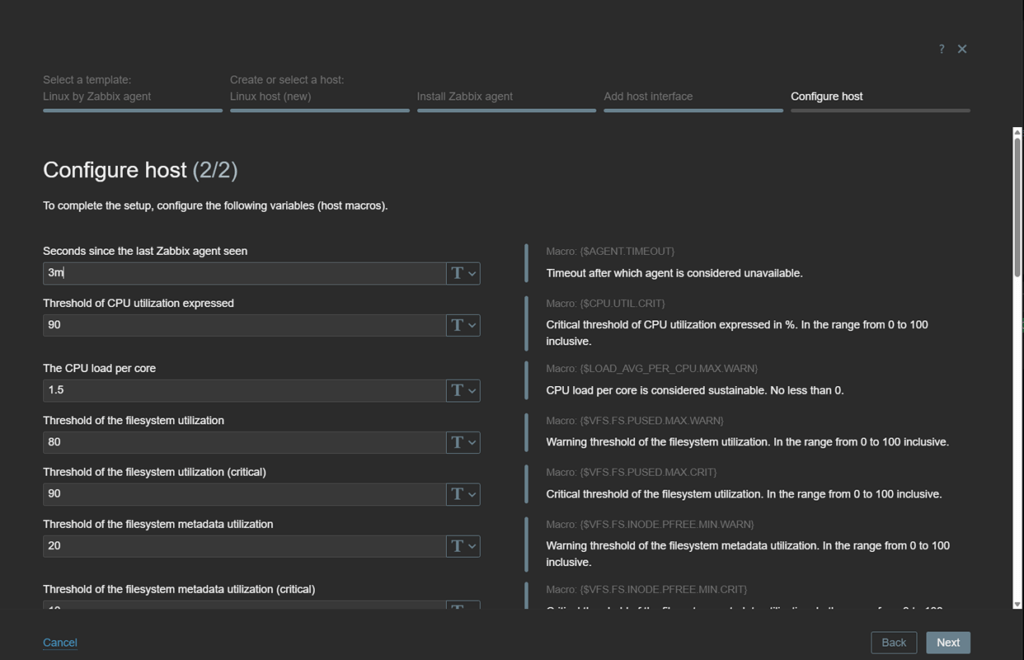Click the T icon next to filesystem utilization value 80

pos(457,442)
